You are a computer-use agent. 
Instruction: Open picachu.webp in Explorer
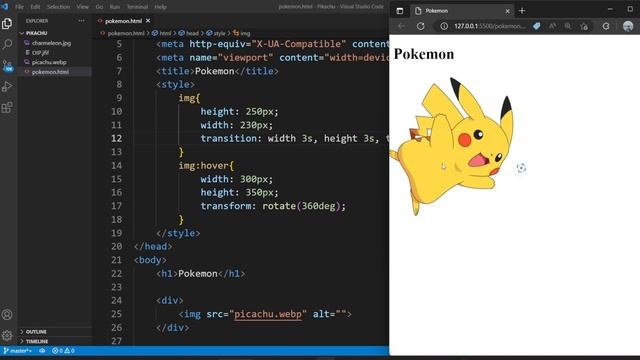click(x=49, y=62)
